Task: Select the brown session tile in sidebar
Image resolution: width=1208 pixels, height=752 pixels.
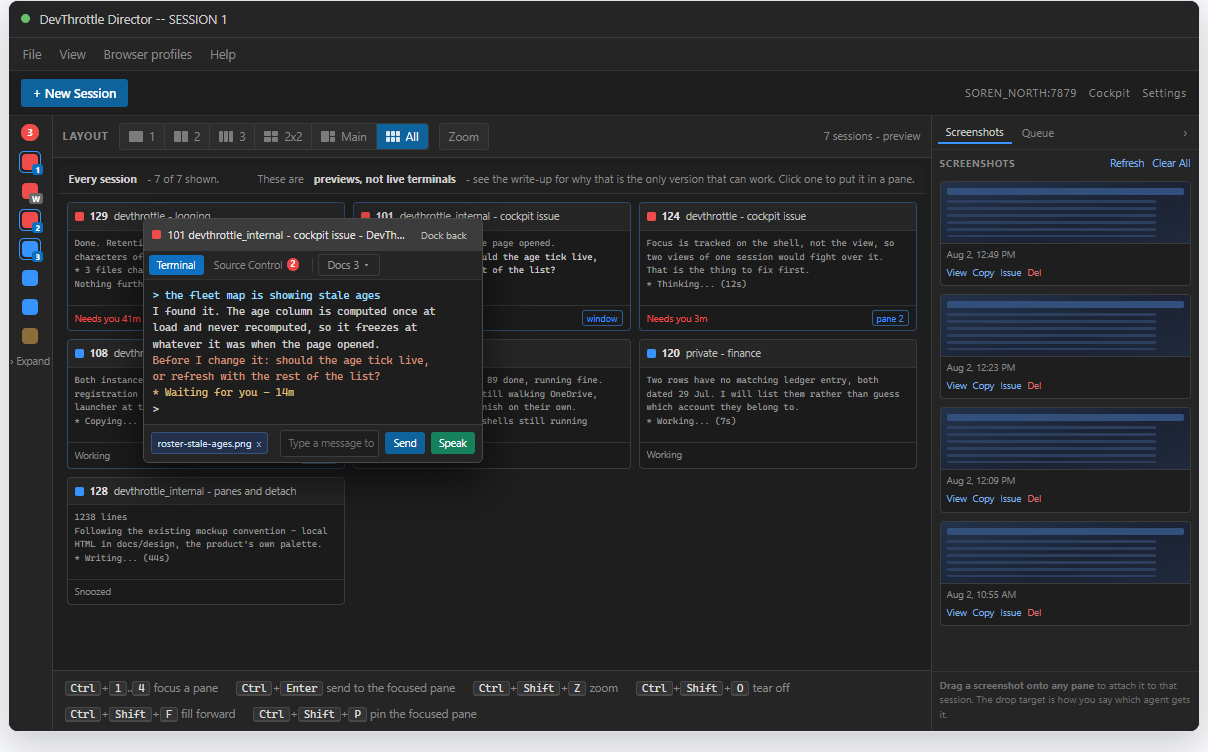Action: pyautogui.click(x=30, y=336)
